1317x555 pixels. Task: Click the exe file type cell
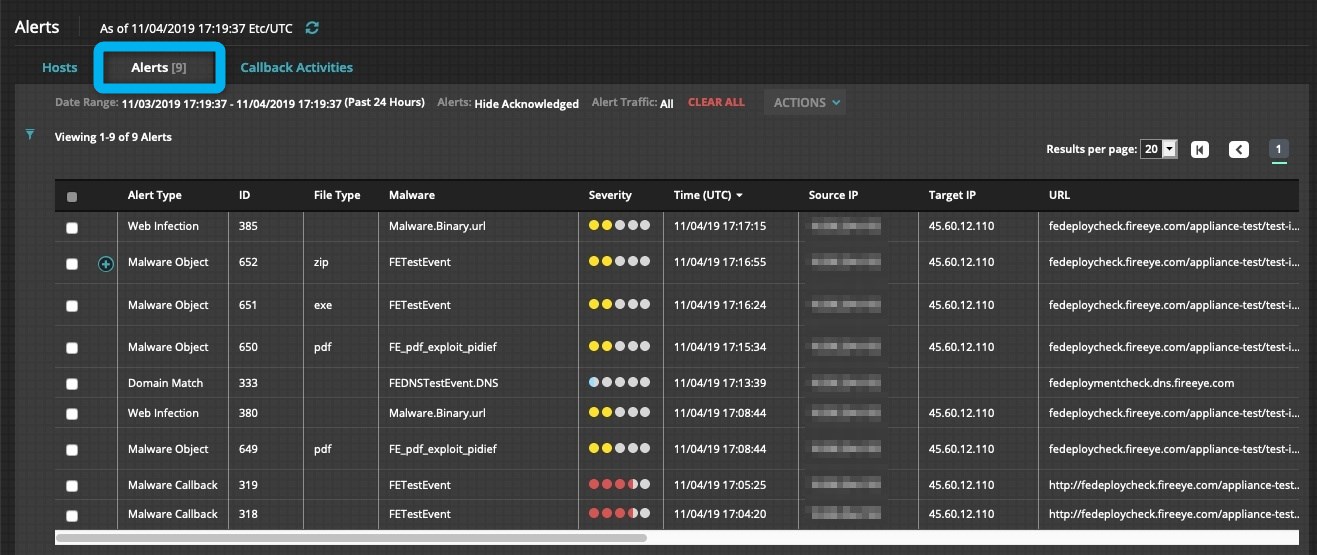pos(323,305)
